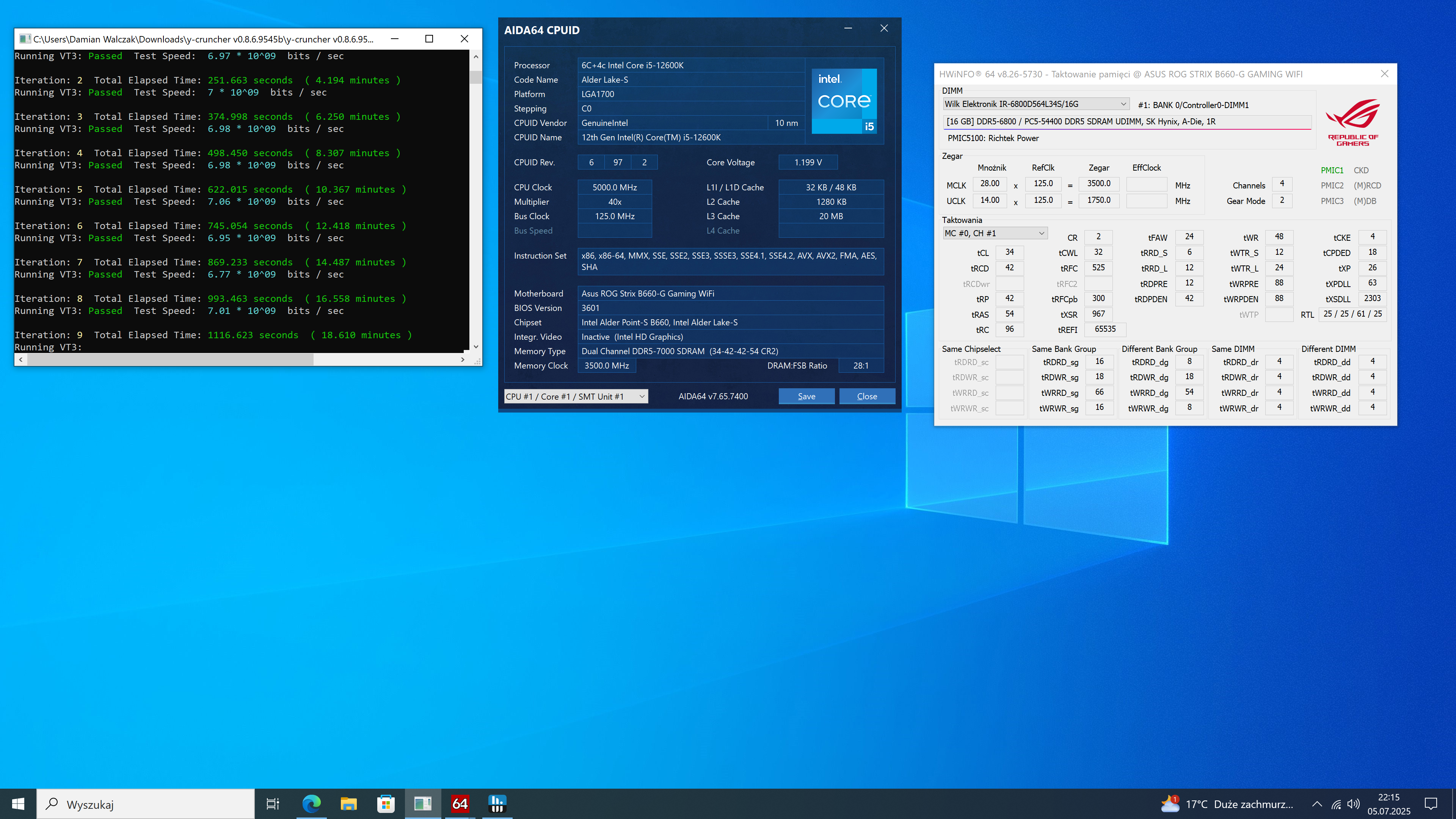Click Save button in AIDA64 CPUID
This screenshot has height=819, width=1456.
tap(806, 396)
